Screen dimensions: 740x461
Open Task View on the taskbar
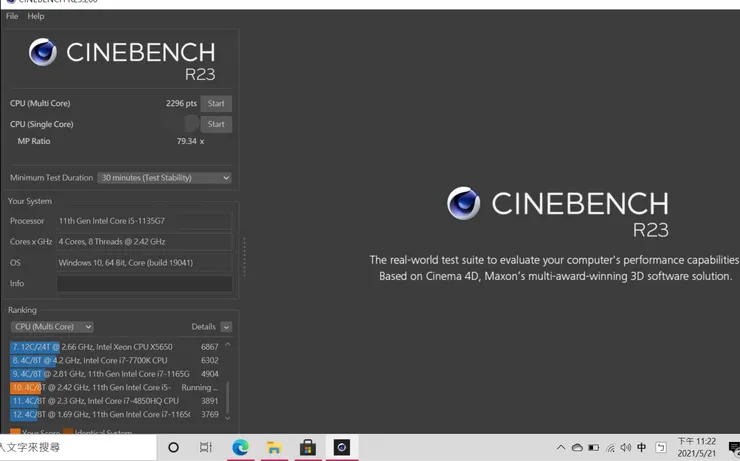point(206,447)
